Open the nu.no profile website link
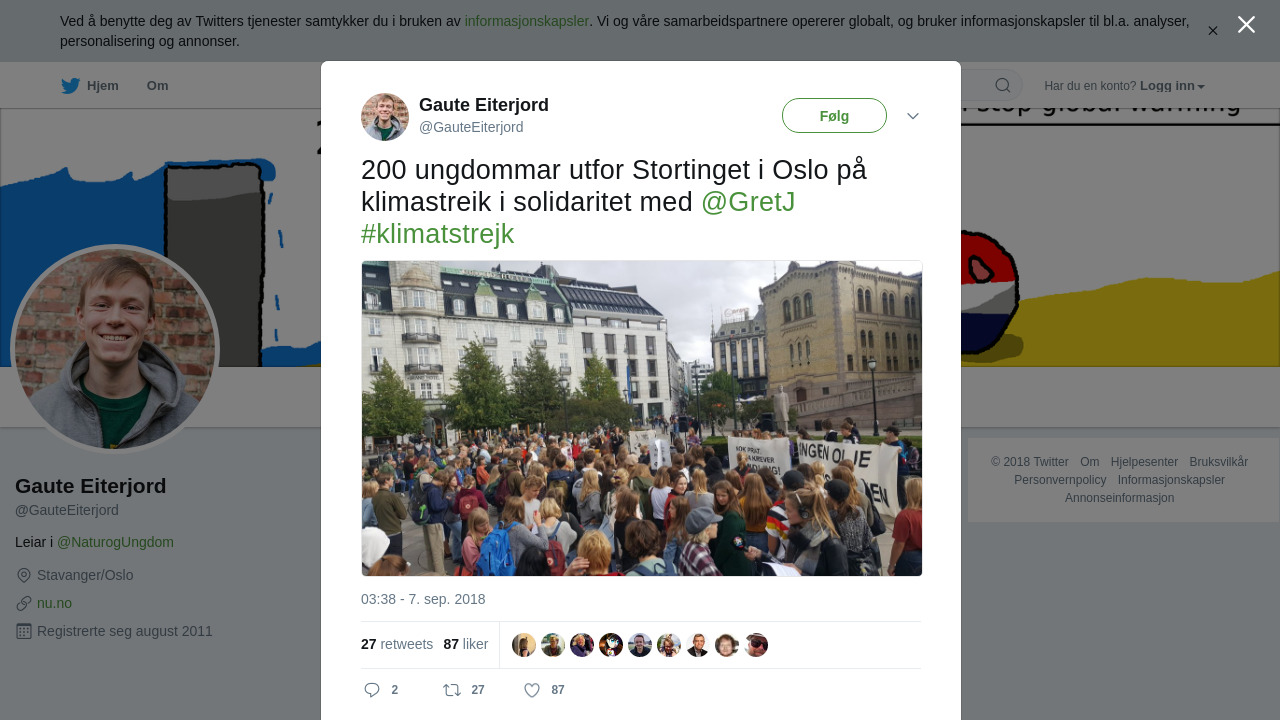Screen dimensions: 1280x720 pyautogui.click(x=54, y=603)
